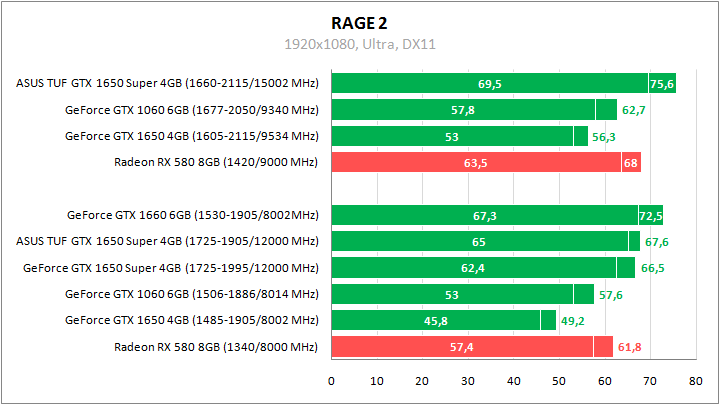Click the GeForce GTX 1660 6GB label
Viewport: 720px width, 405px height.
coord(193,215)
